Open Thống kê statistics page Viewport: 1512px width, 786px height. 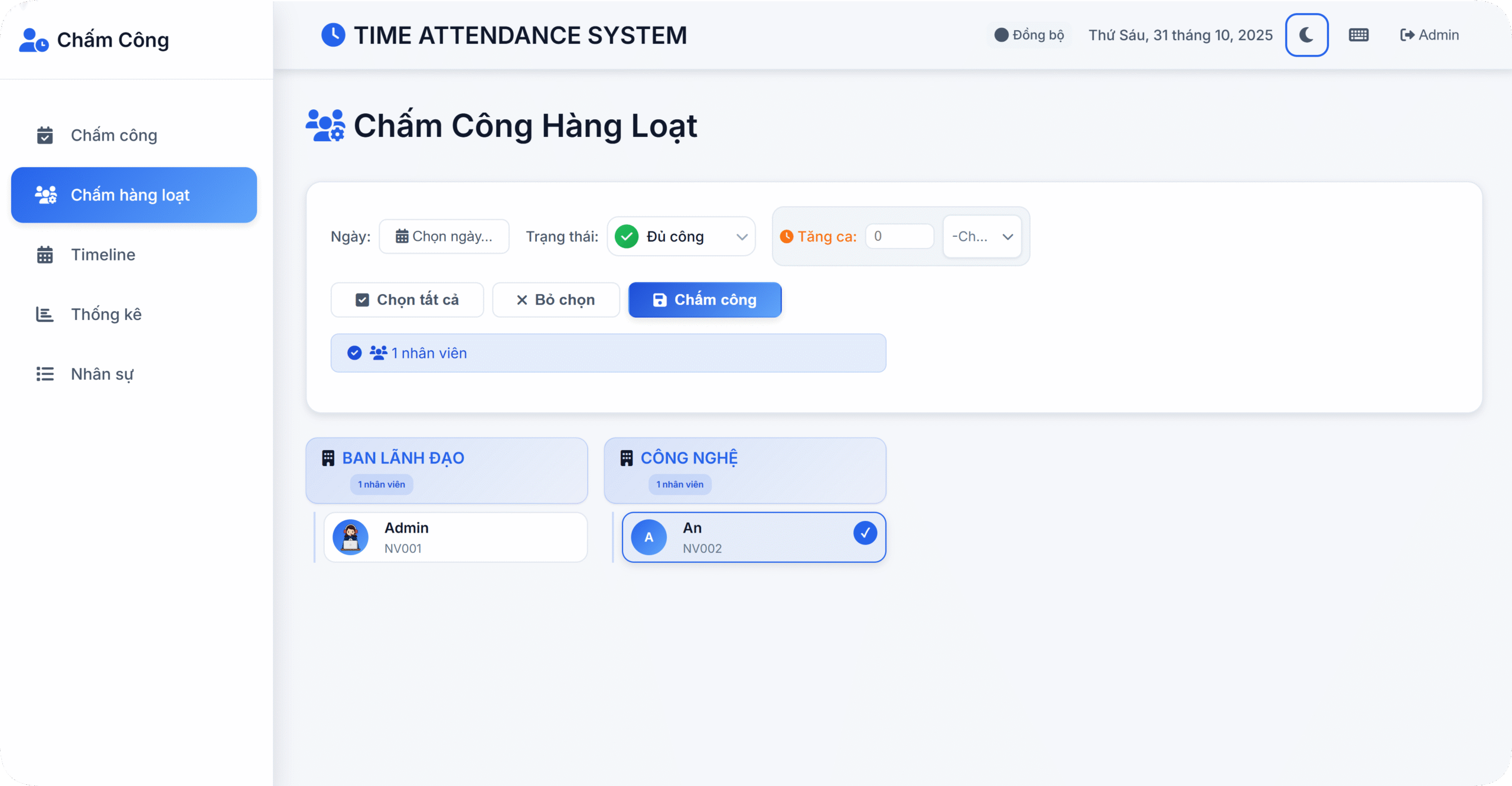point(106,315)
